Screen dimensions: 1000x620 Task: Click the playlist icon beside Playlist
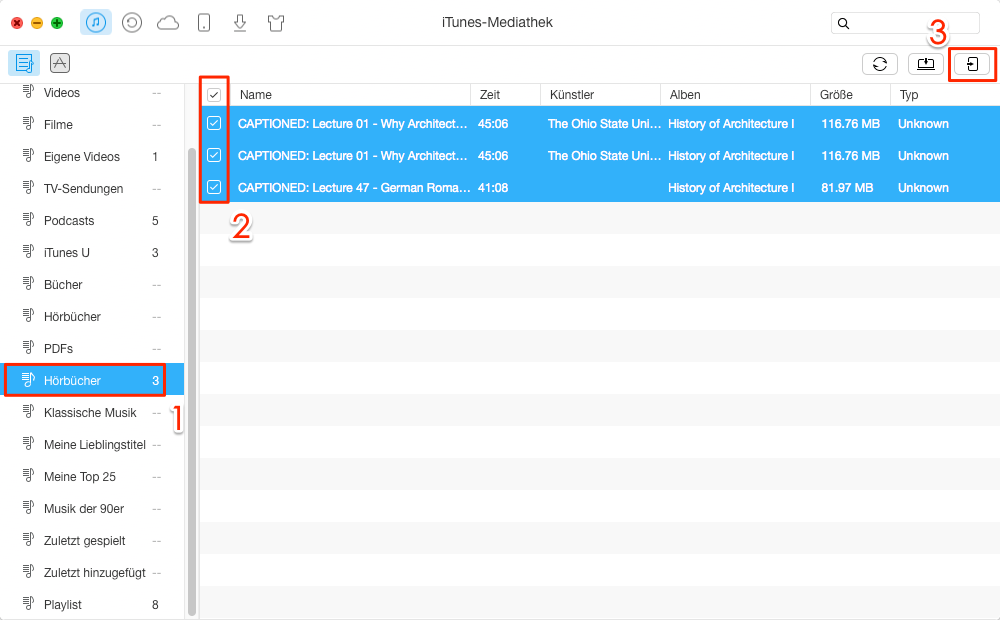28,603
